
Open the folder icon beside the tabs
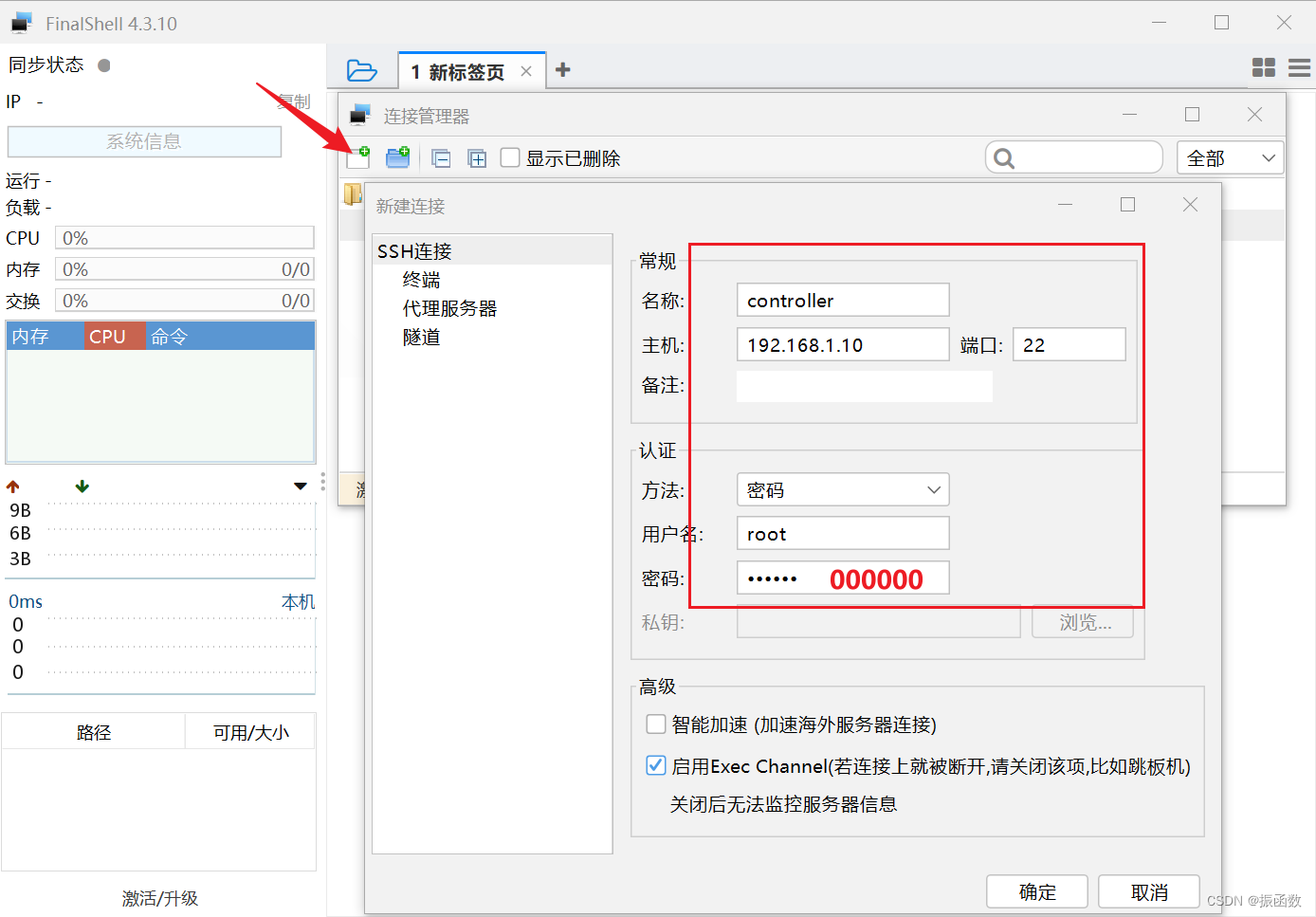(361, 71)
